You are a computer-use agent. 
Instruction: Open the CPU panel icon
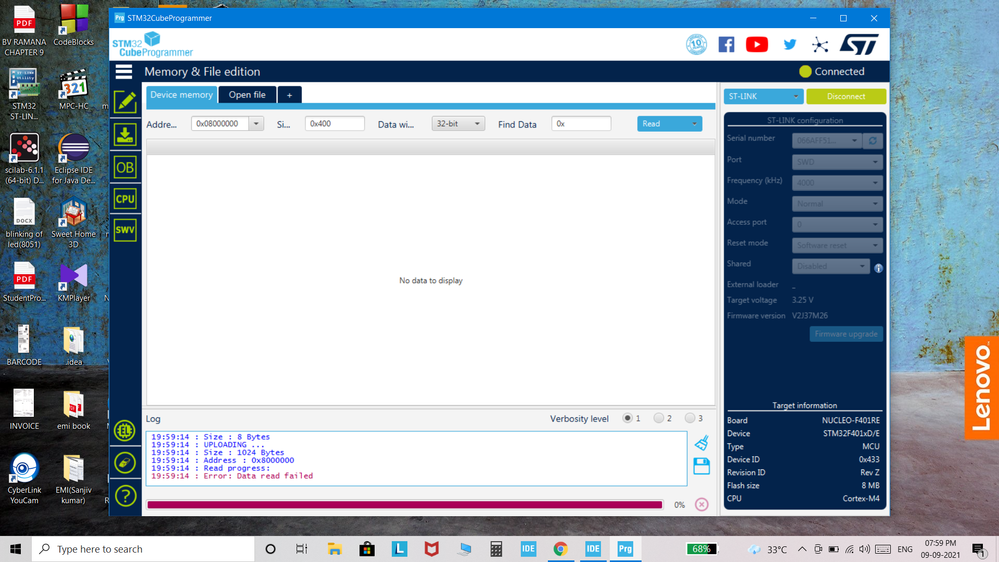tap(125, 199)
